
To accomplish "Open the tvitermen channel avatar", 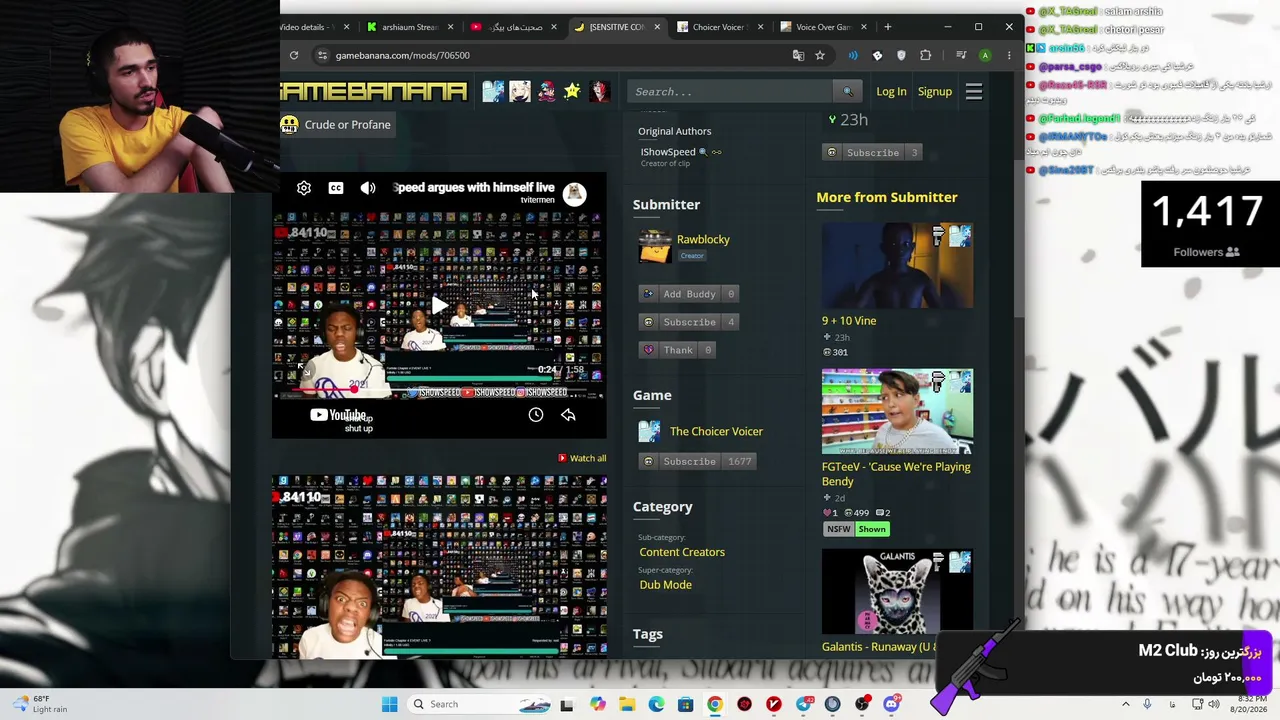I will coord(574,193).
